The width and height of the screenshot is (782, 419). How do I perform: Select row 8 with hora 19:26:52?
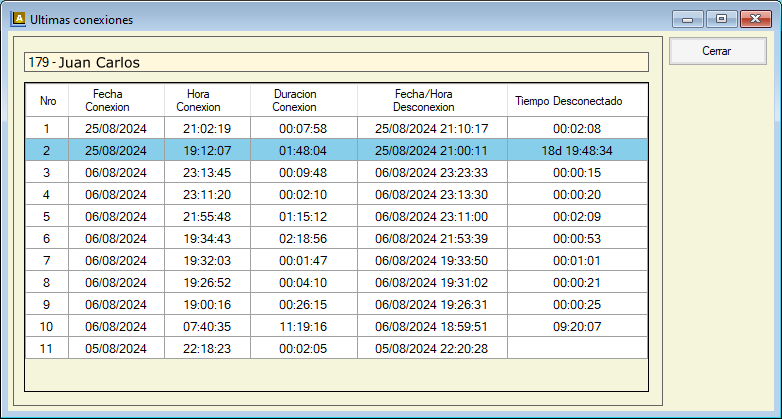(x=207, y=282)
